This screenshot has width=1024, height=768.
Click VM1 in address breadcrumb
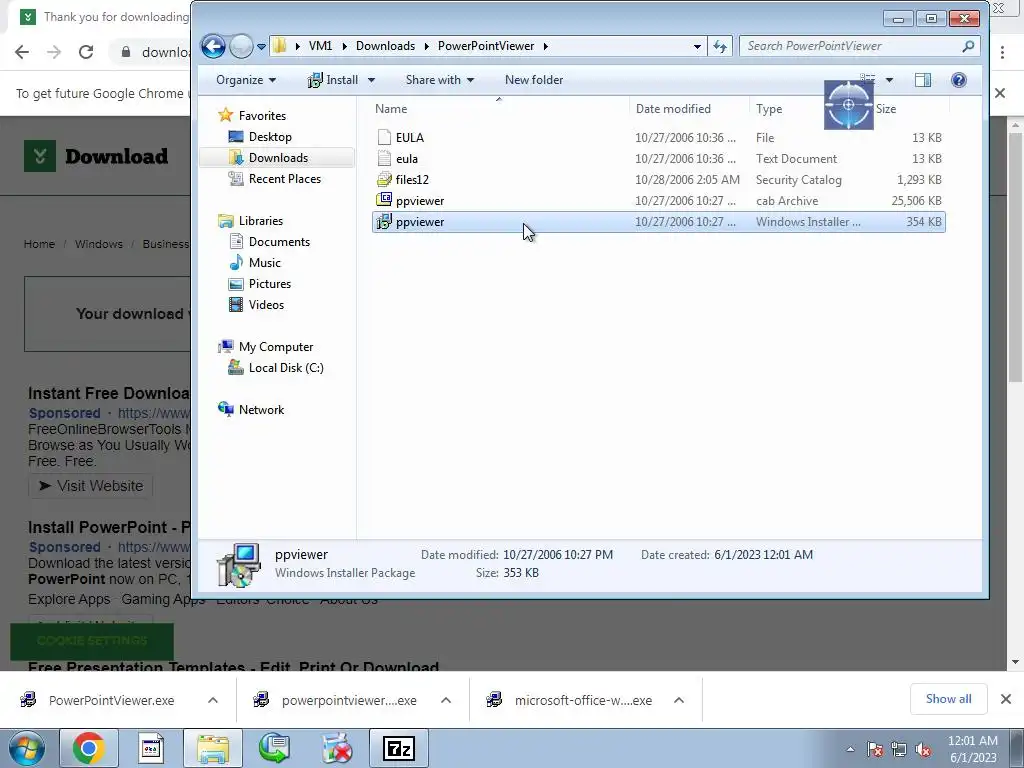[320, 46]
